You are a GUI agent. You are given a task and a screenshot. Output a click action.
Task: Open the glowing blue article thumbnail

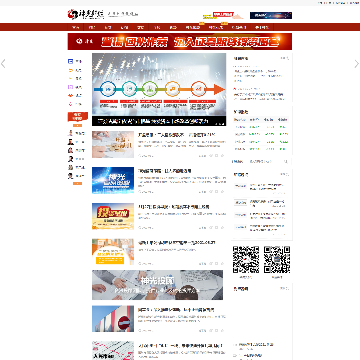tap(113, 180)
